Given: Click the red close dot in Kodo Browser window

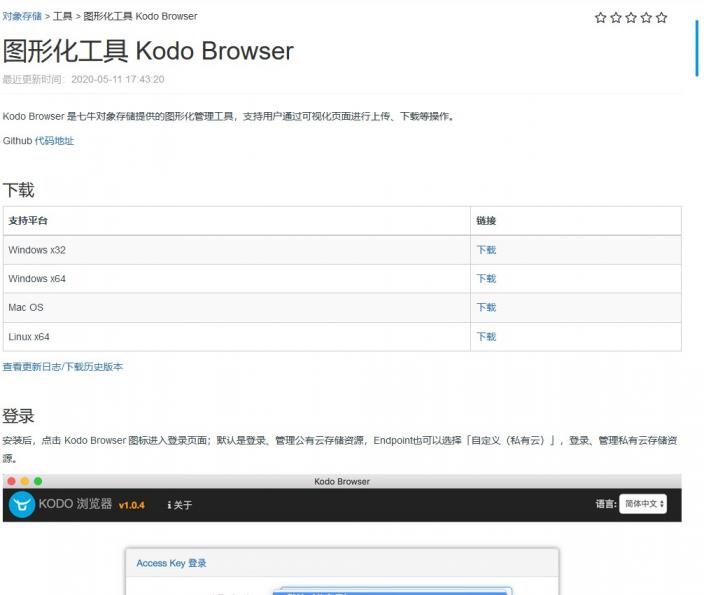Looking at the screenshot, I should click(x=12, y=481).
